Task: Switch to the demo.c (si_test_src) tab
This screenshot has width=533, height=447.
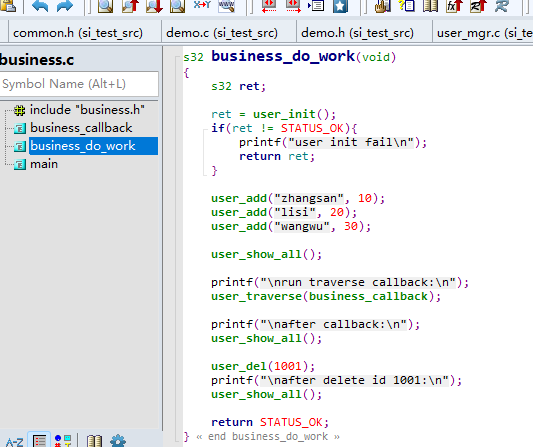Action: pos(222,33)
